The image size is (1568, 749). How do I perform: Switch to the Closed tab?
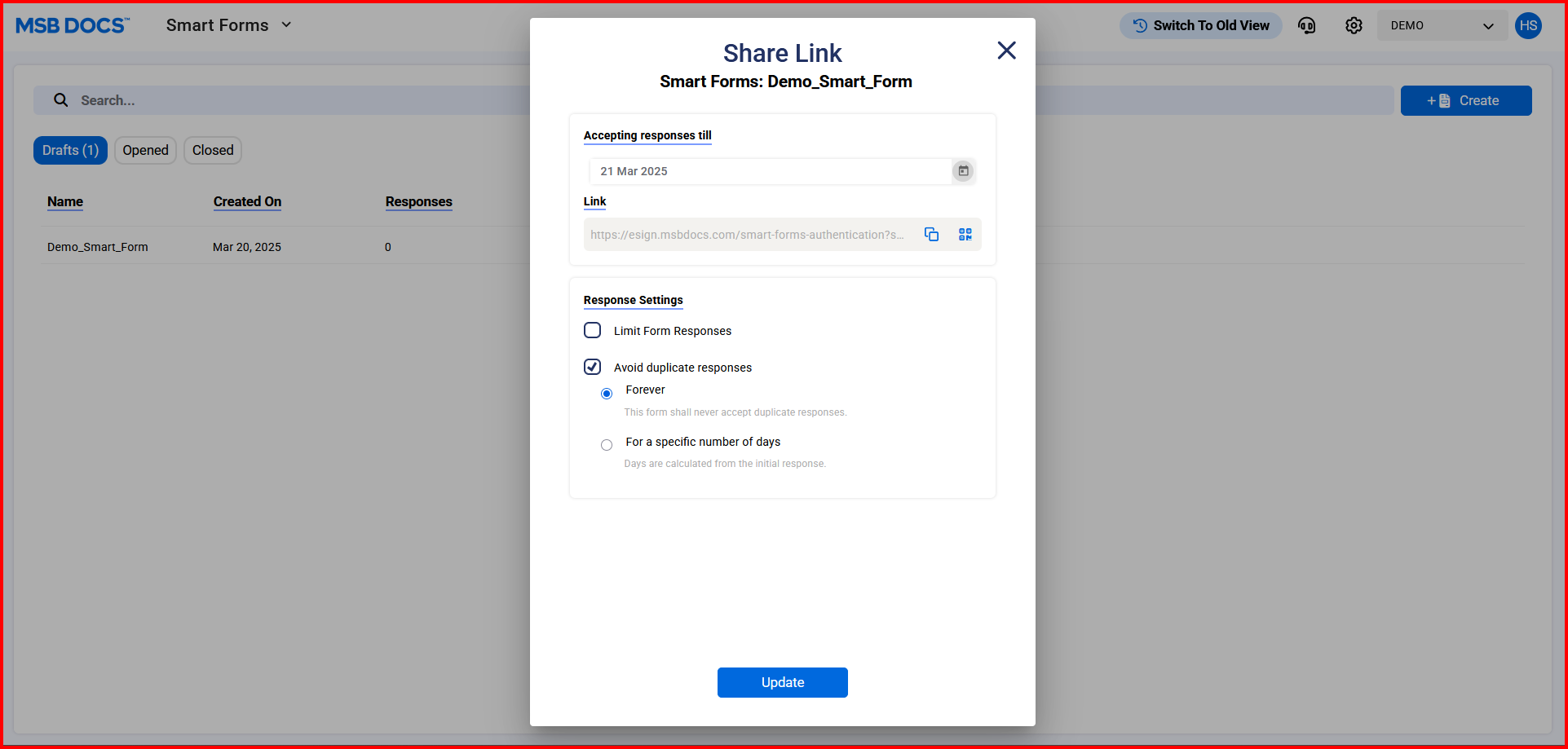pyautogui.click(x=213, y=150)
